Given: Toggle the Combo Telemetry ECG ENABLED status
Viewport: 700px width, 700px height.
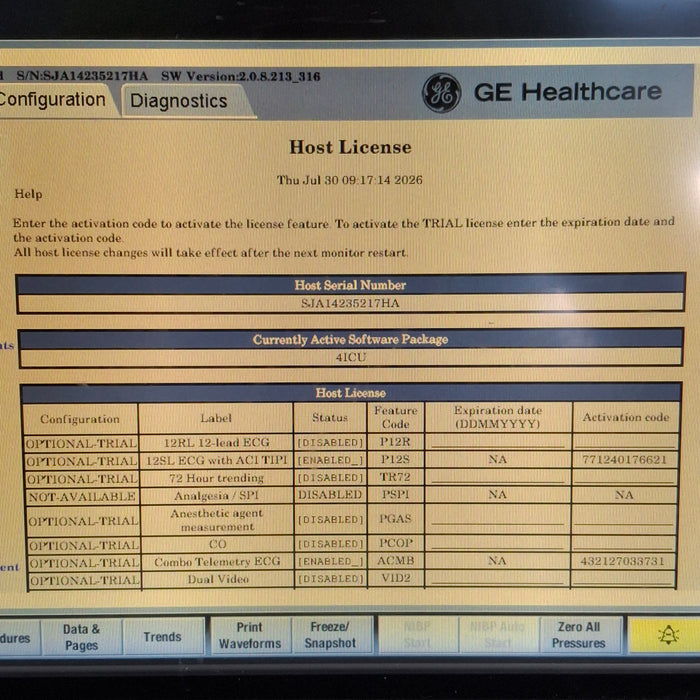Looking at the screenshot, I should coord(330,561).
